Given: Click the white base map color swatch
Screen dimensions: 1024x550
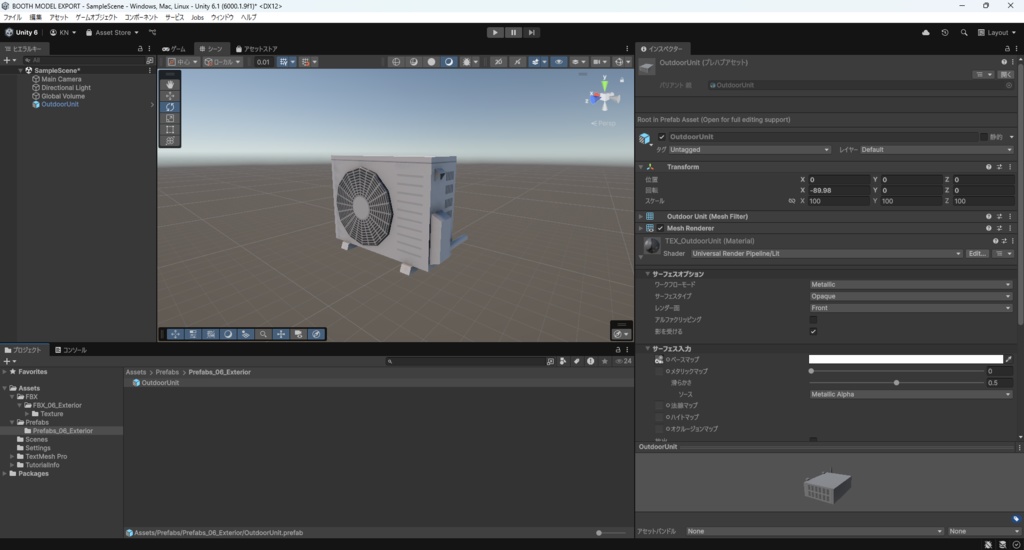Looking at the screenshot, I should tap(906, 359).
